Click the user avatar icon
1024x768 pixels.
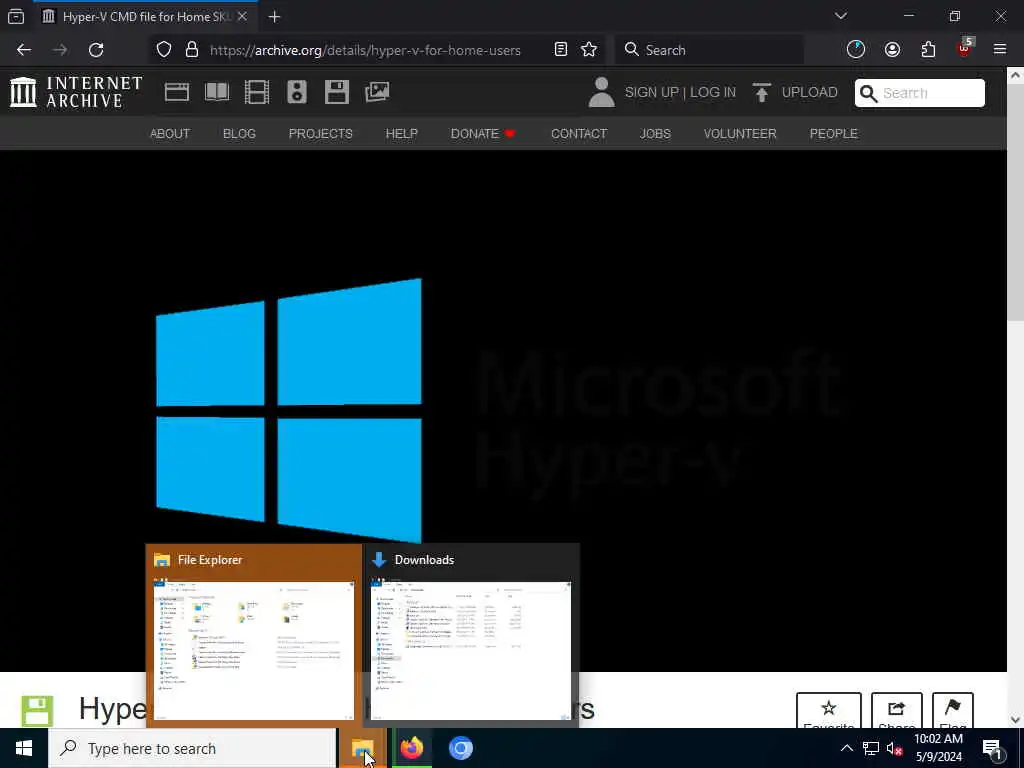coord(601,92)
